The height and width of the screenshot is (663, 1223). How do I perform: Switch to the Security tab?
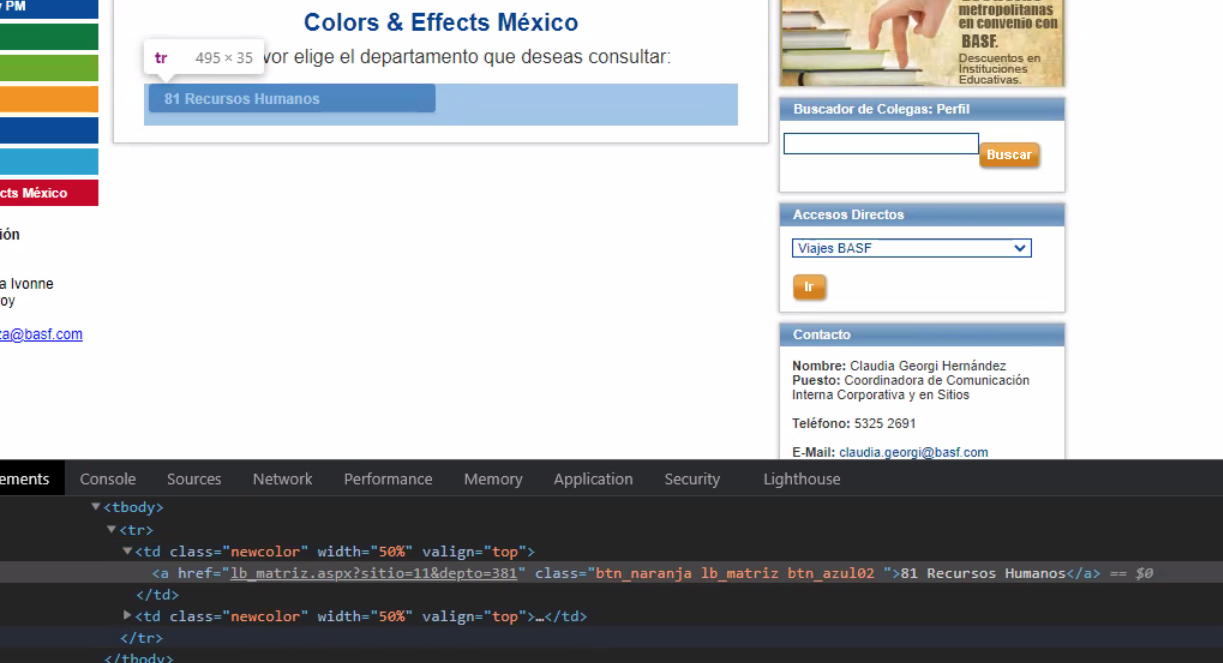click(692, 479)
